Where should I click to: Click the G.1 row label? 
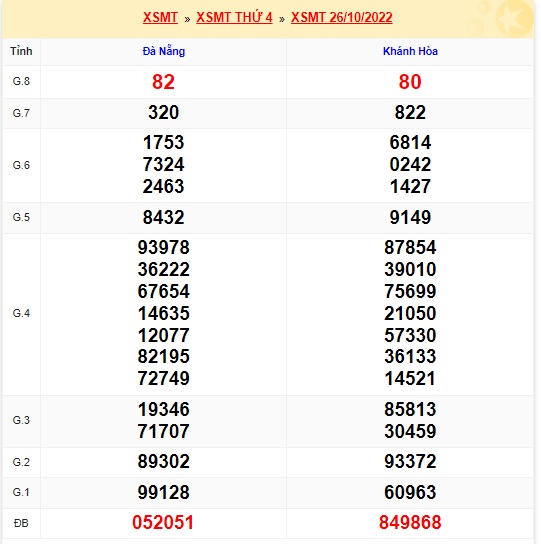tap(21, 492)
